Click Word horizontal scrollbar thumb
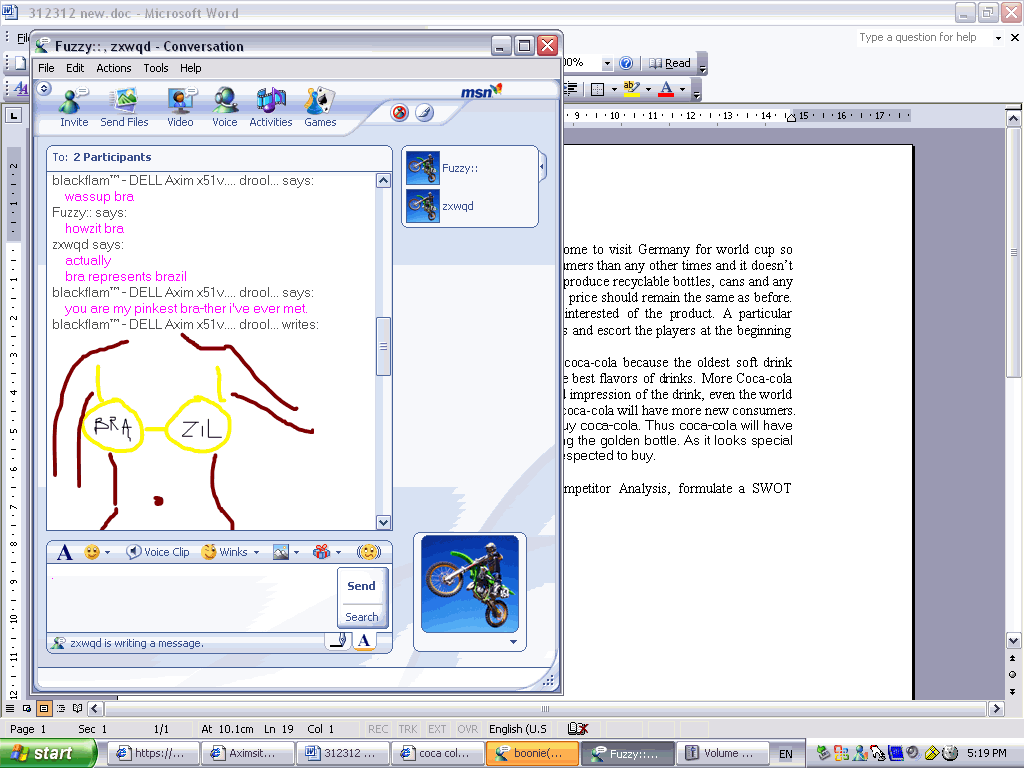This screenshot has width=1024, height=768. [x=545, y=709]
